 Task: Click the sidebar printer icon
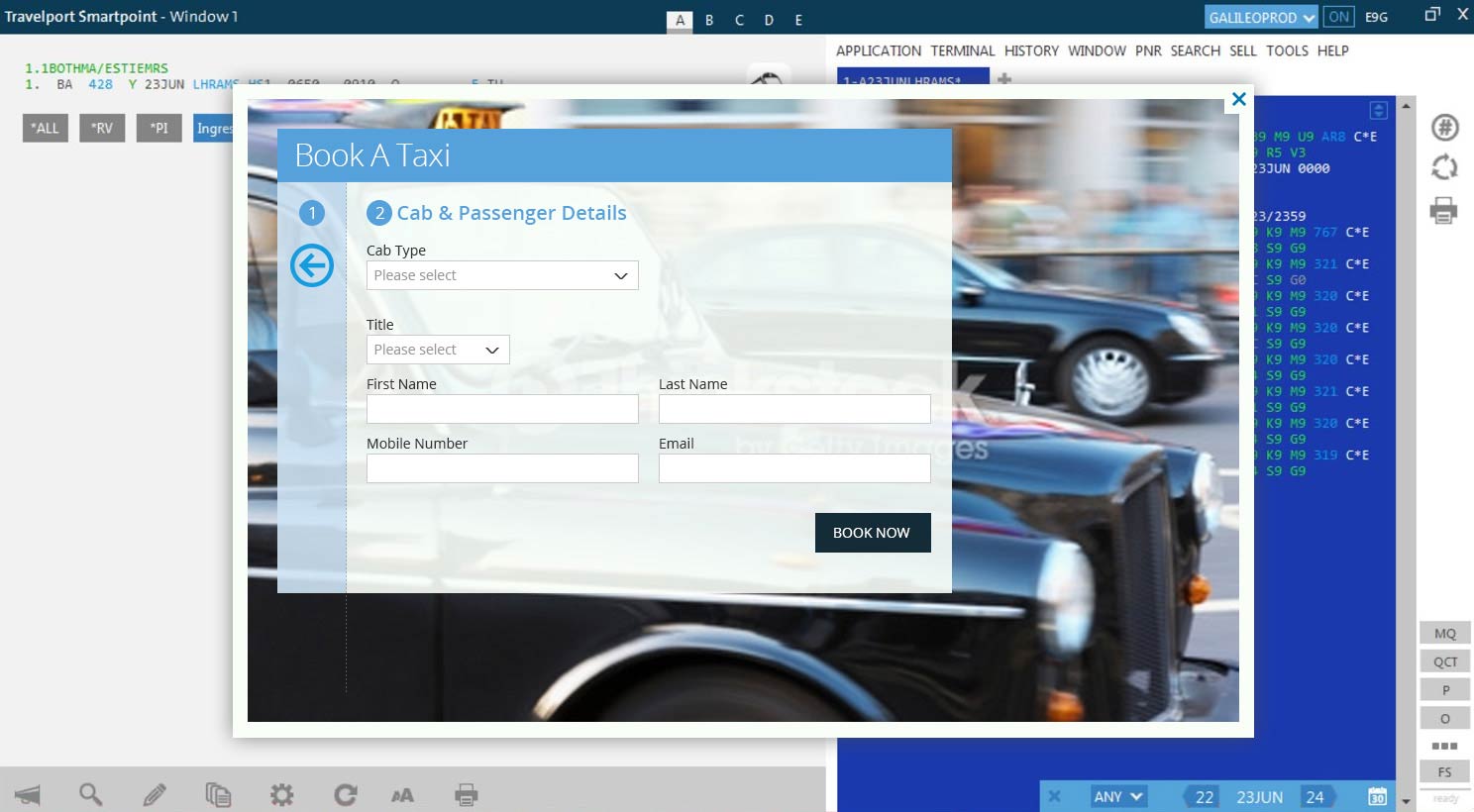point(1443,210)
